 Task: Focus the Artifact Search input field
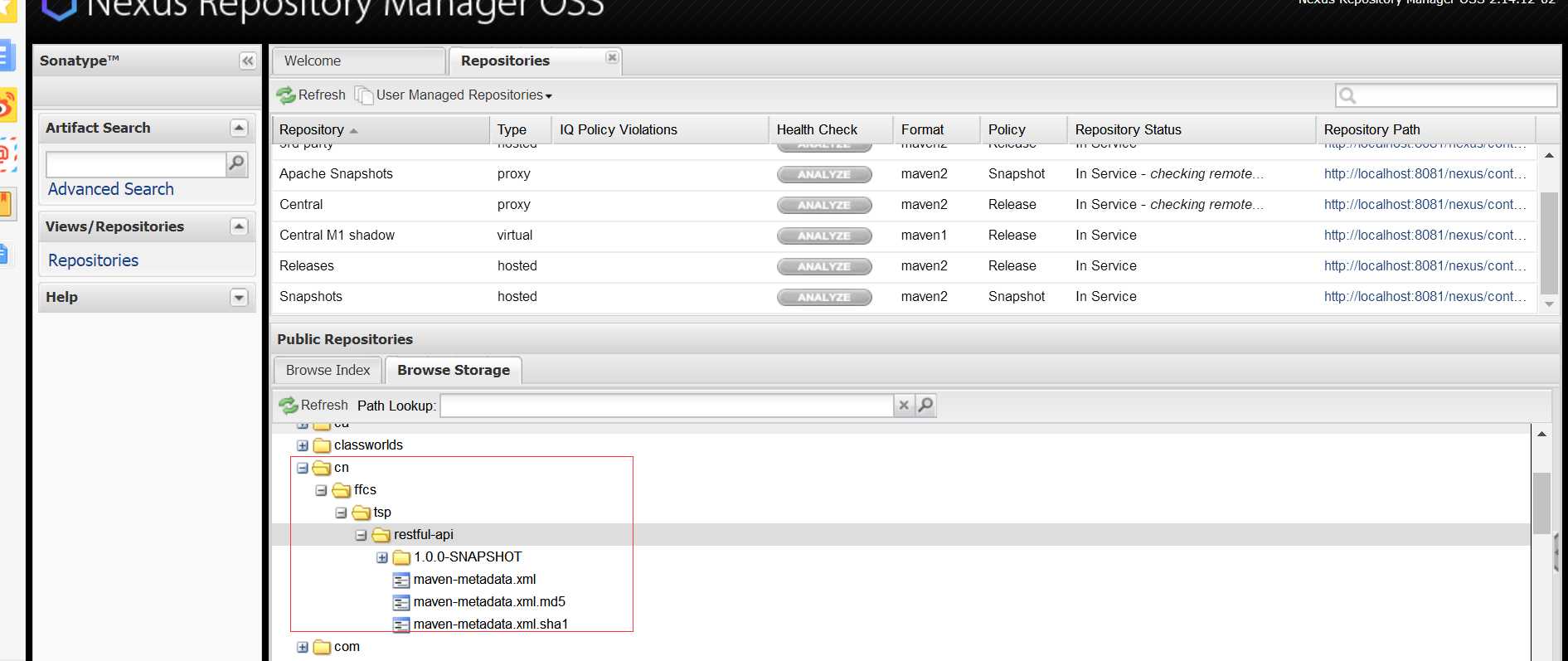click(x=136, y=164)
